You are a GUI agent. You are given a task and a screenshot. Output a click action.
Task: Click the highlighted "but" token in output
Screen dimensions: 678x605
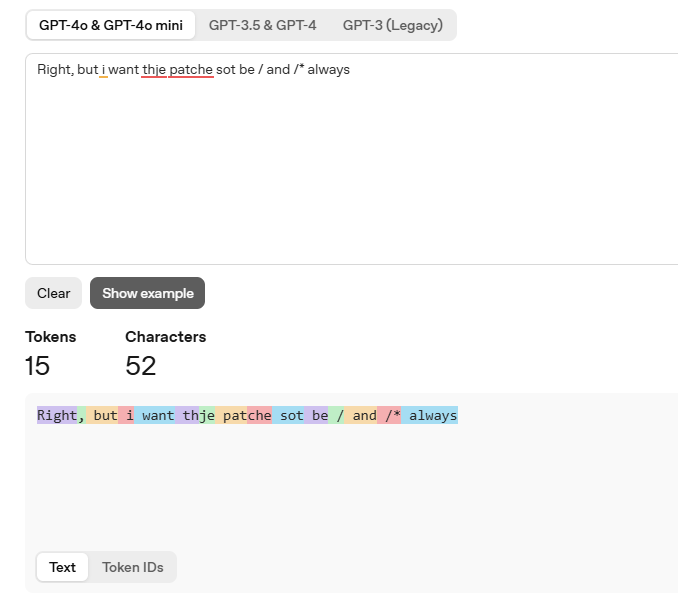tap(103, 415)
